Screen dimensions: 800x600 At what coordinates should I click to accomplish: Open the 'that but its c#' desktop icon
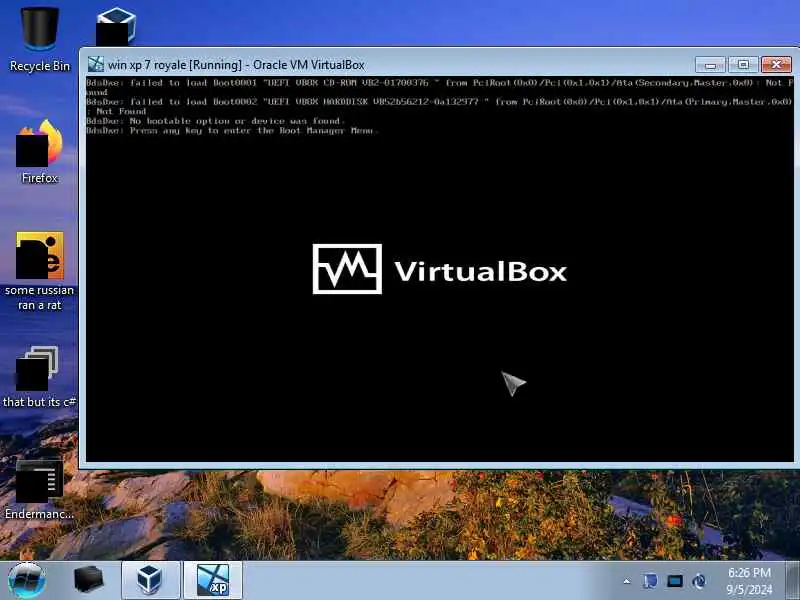pos(39,377)
